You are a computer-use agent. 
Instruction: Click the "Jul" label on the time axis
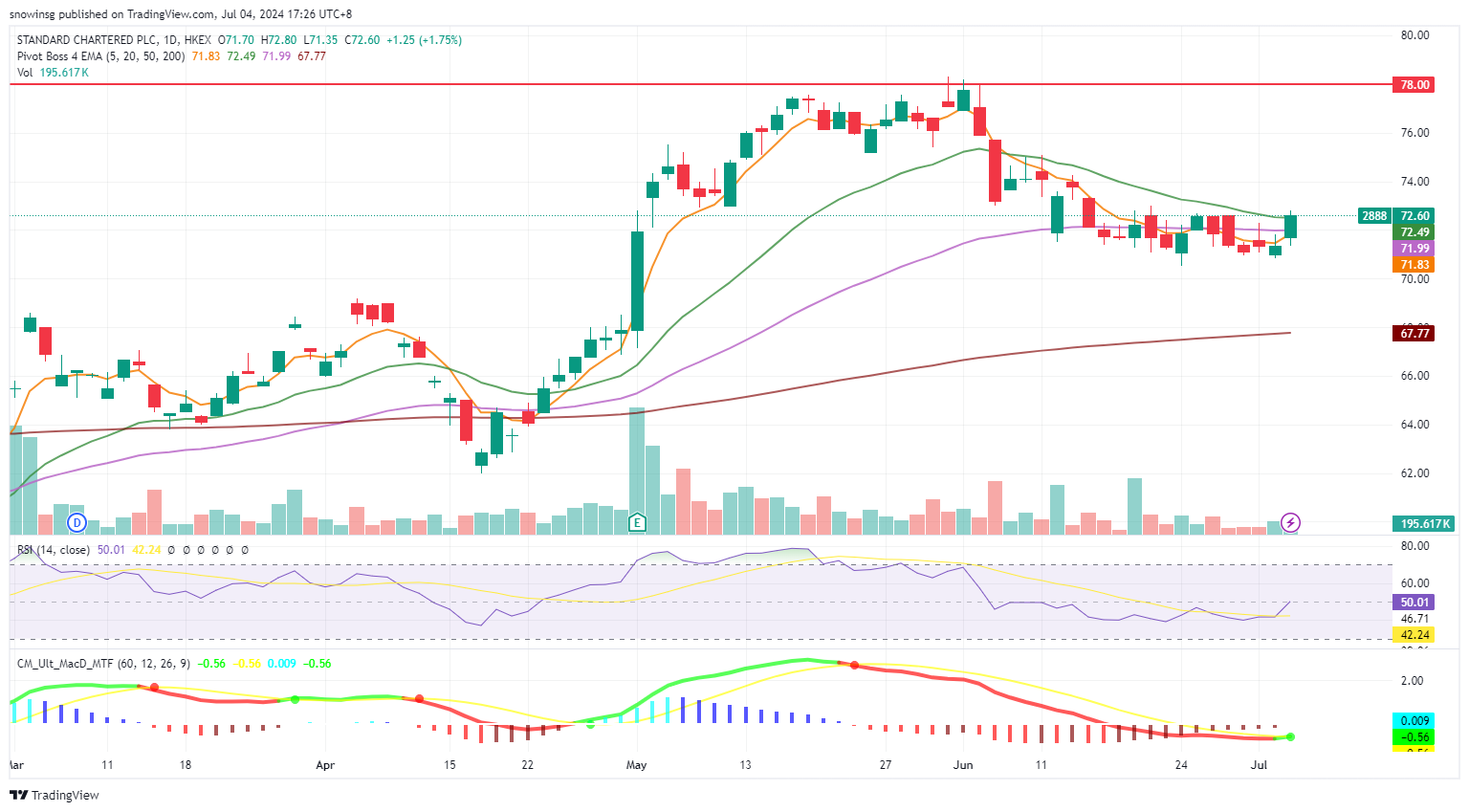coord(1259,765)
